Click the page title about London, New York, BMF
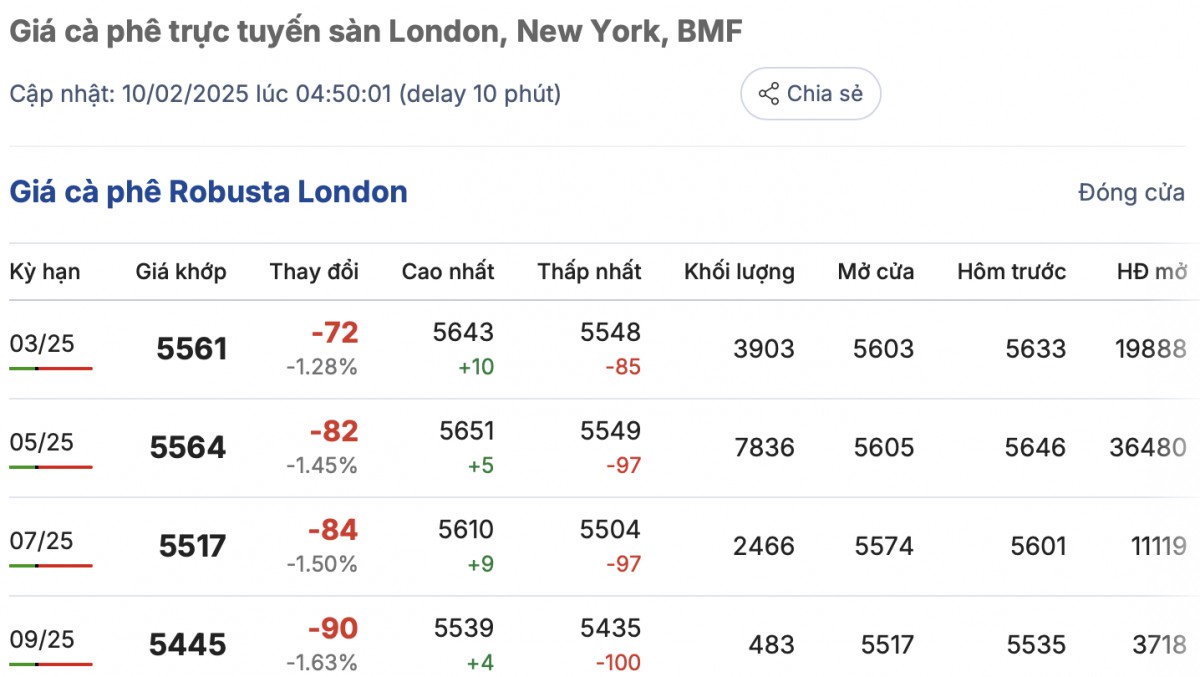 tap(375, 32)
